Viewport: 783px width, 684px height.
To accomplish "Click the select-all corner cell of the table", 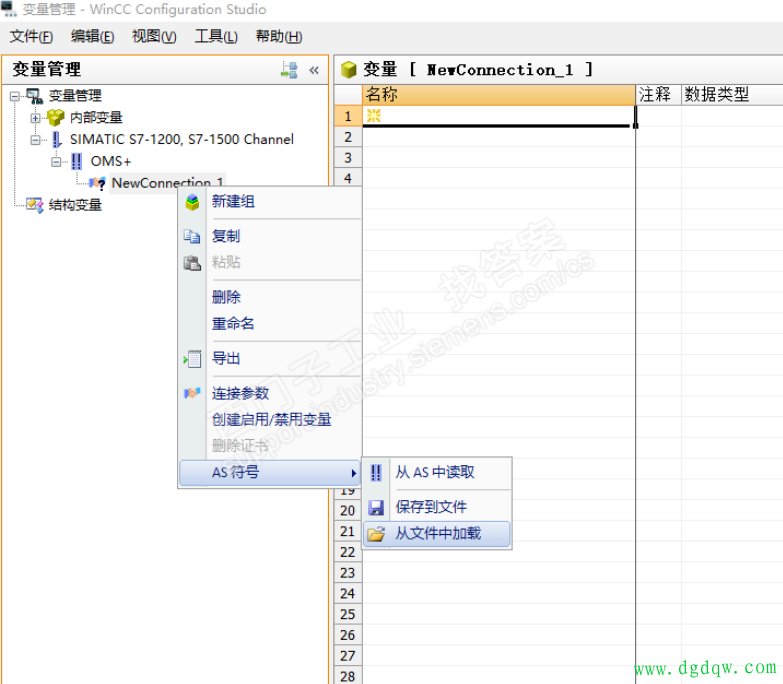I will [348, 95].
